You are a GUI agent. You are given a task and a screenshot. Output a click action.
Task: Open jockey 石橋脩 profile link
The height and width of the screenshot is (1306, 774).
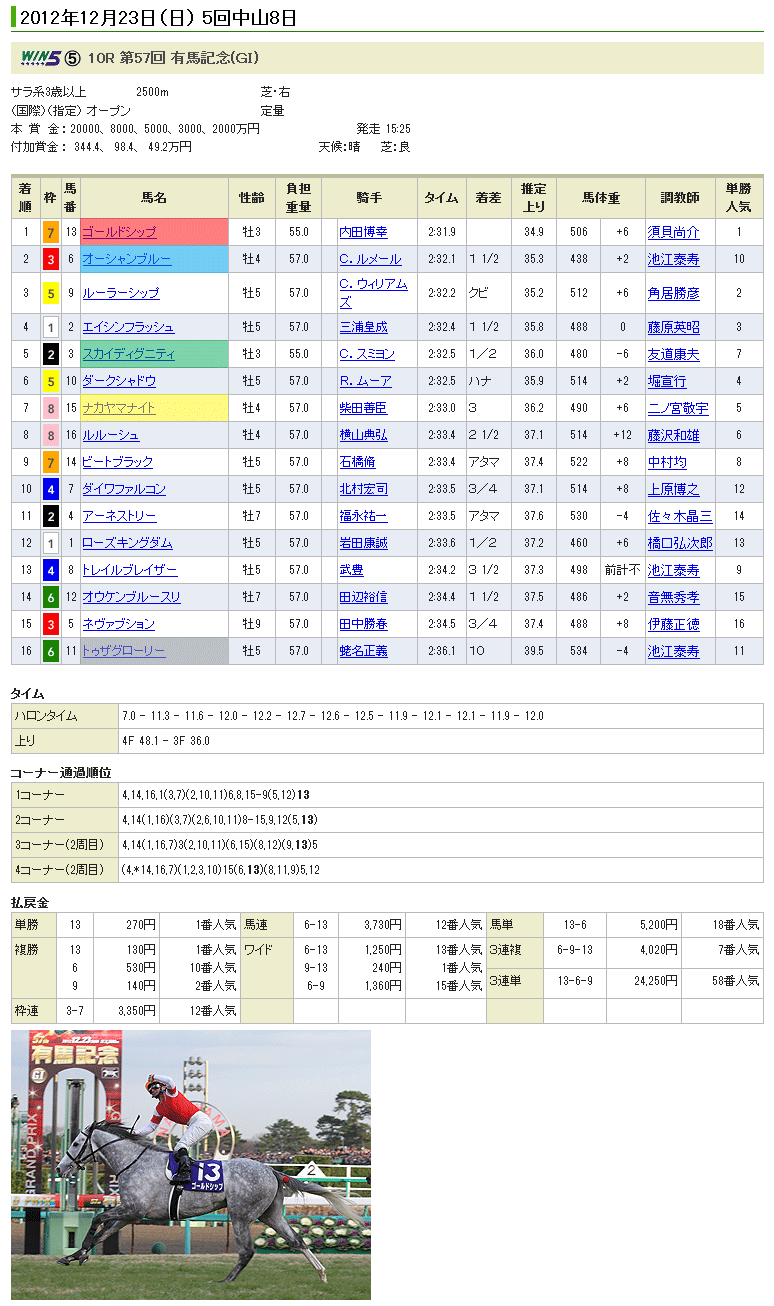click(357, 462)
